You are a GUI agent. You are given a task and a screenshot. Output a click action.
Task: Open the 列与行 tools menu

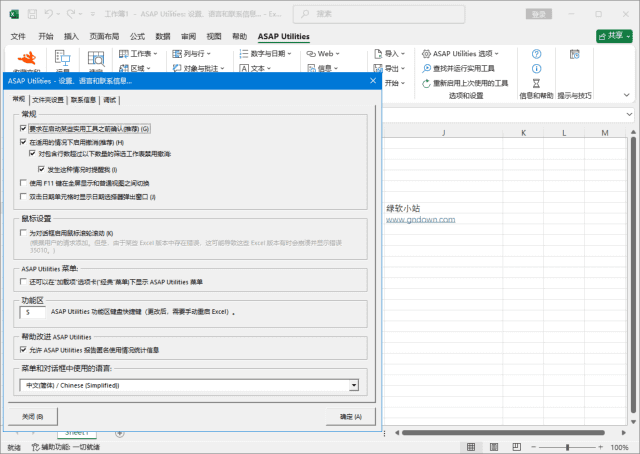point(191,53)
